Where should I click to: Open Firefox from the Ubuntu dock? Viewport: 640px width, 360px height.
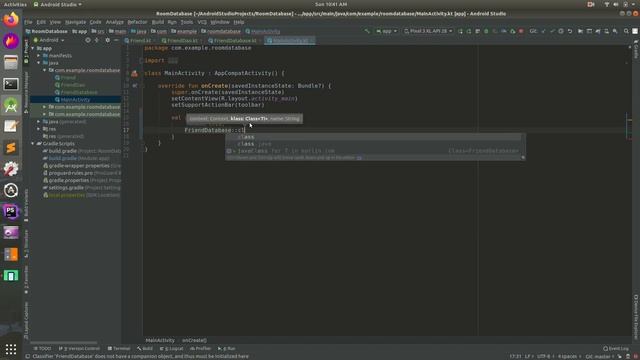pyautogui.click(x=11, y=19)
